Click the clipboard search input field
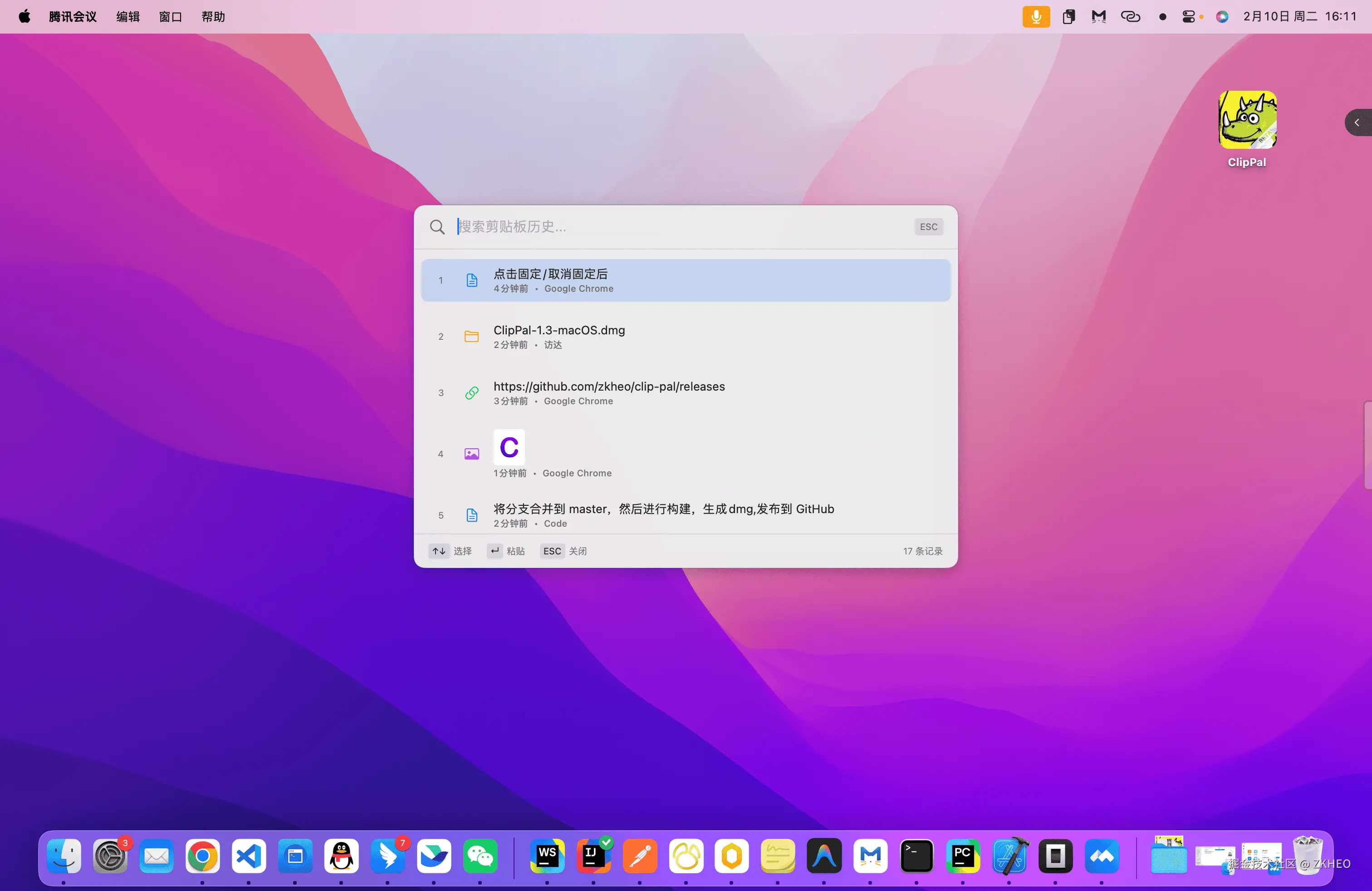The image size is (1372, 891). pos(680,227)
